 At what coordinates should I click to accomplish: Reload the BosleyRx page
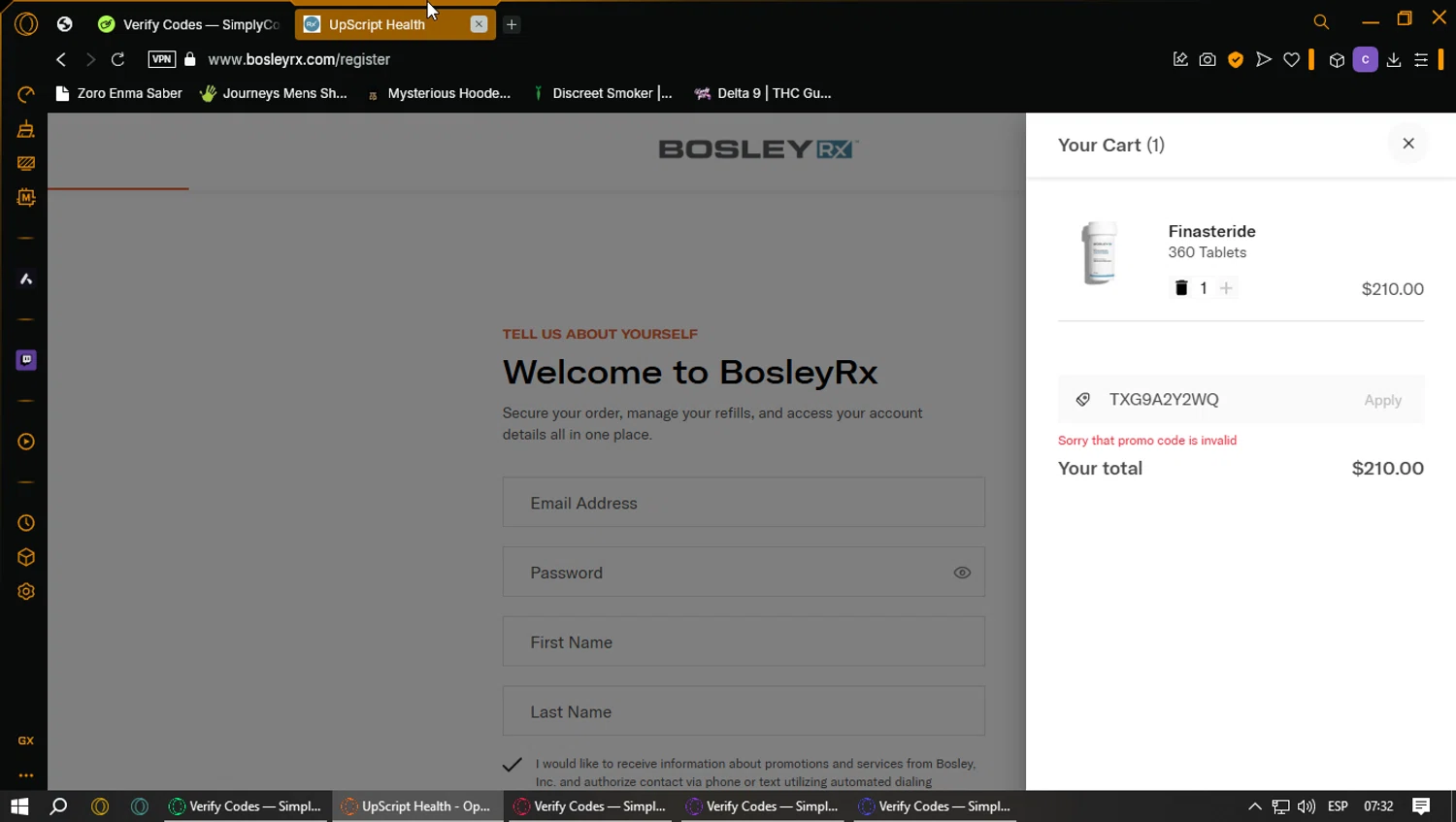(117, 59)
